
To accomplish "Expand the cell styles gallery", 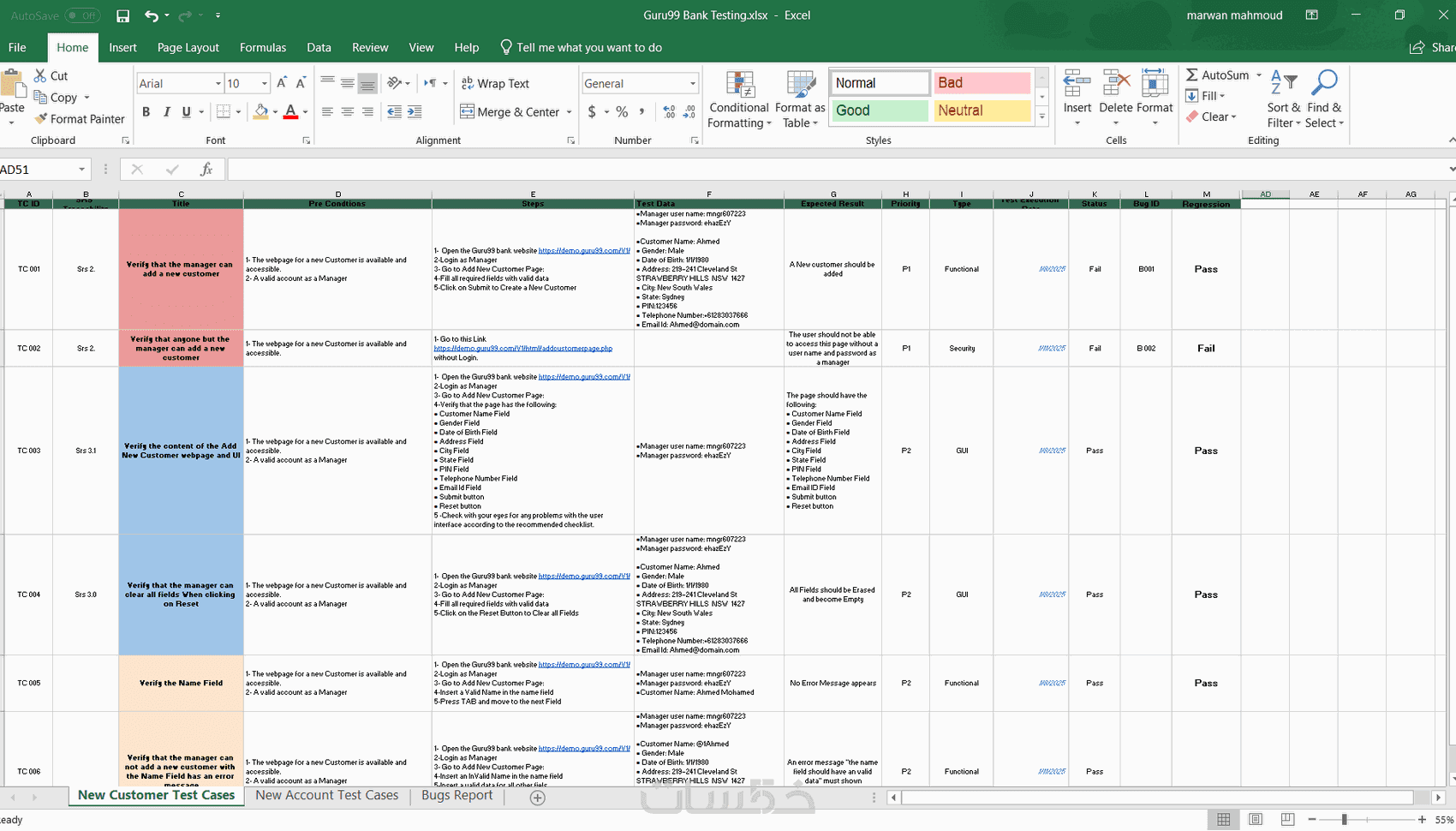I will tap(1042, 117).
